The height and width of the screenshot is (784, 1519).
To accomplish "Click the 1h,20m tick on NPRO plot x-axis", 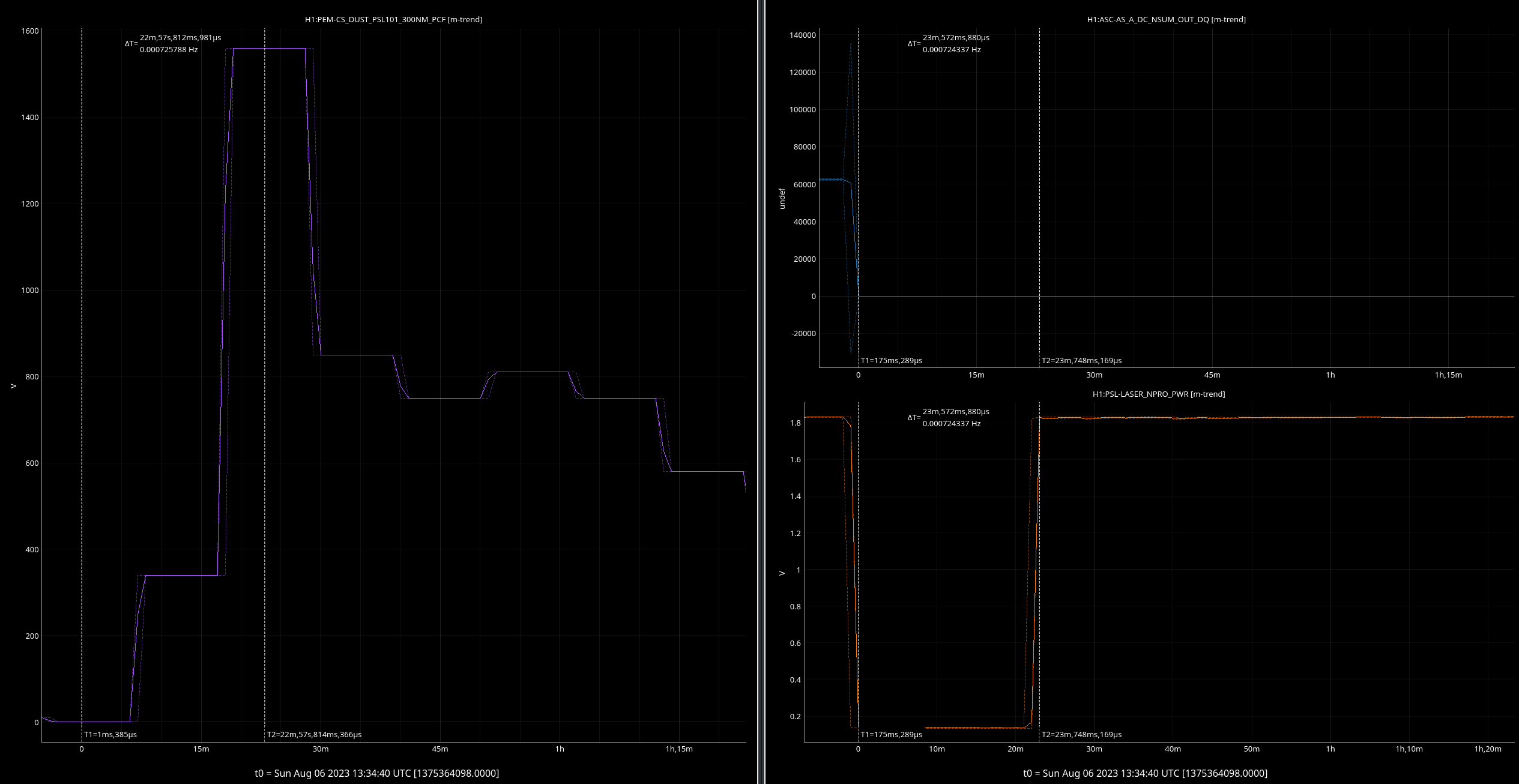I will coord(1487,749).
